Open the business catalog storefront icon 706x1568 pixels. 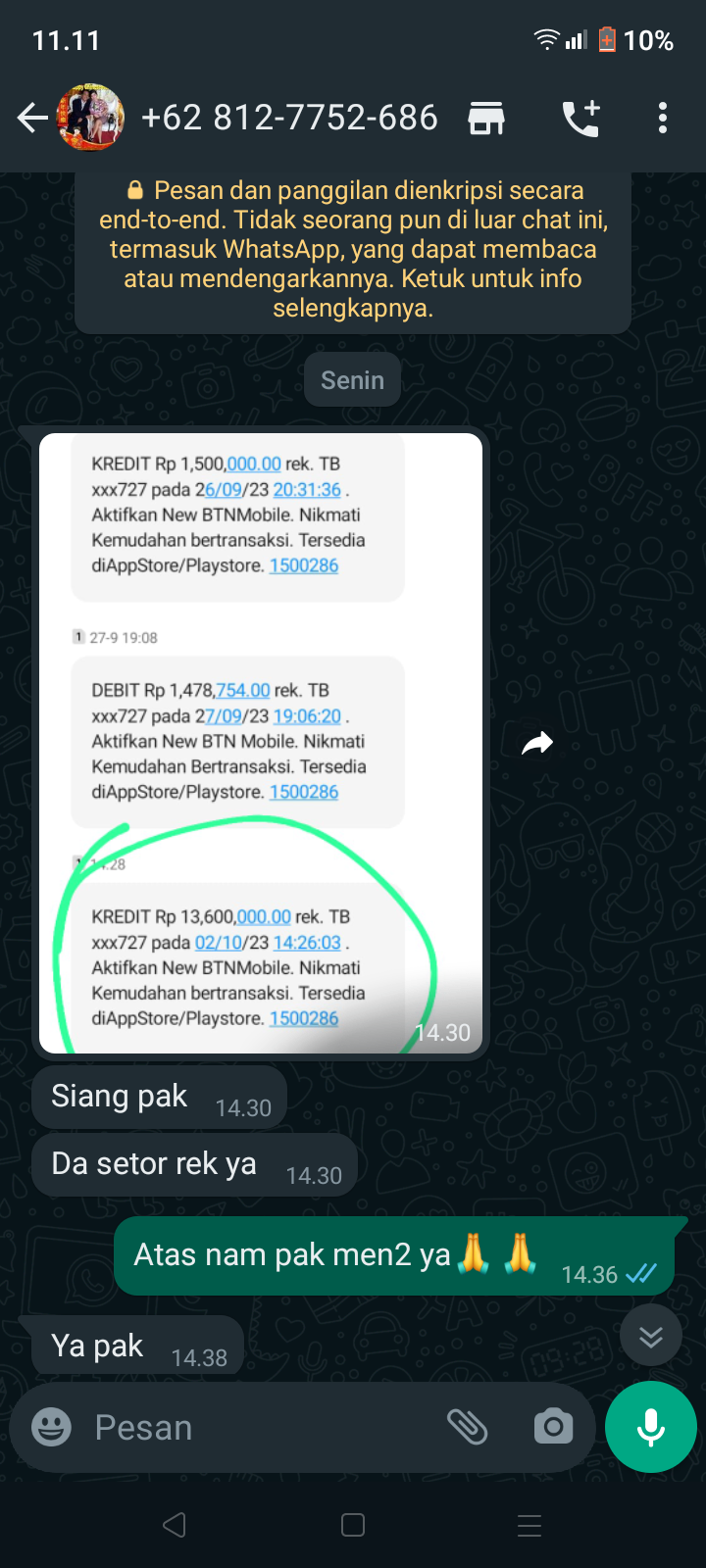click(486, 119)
